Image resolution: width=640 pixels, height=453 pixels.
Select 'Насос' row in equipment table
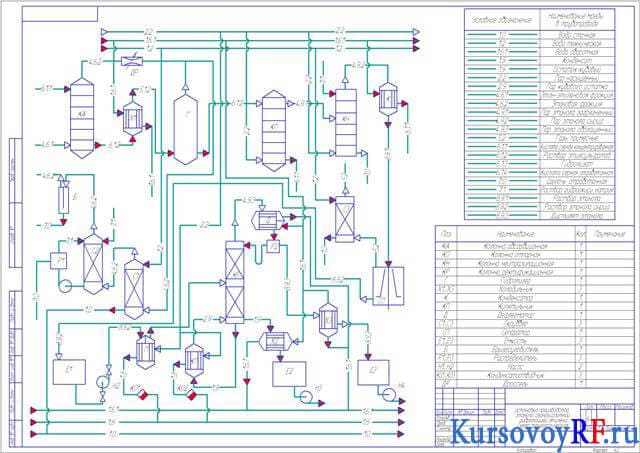535,367
